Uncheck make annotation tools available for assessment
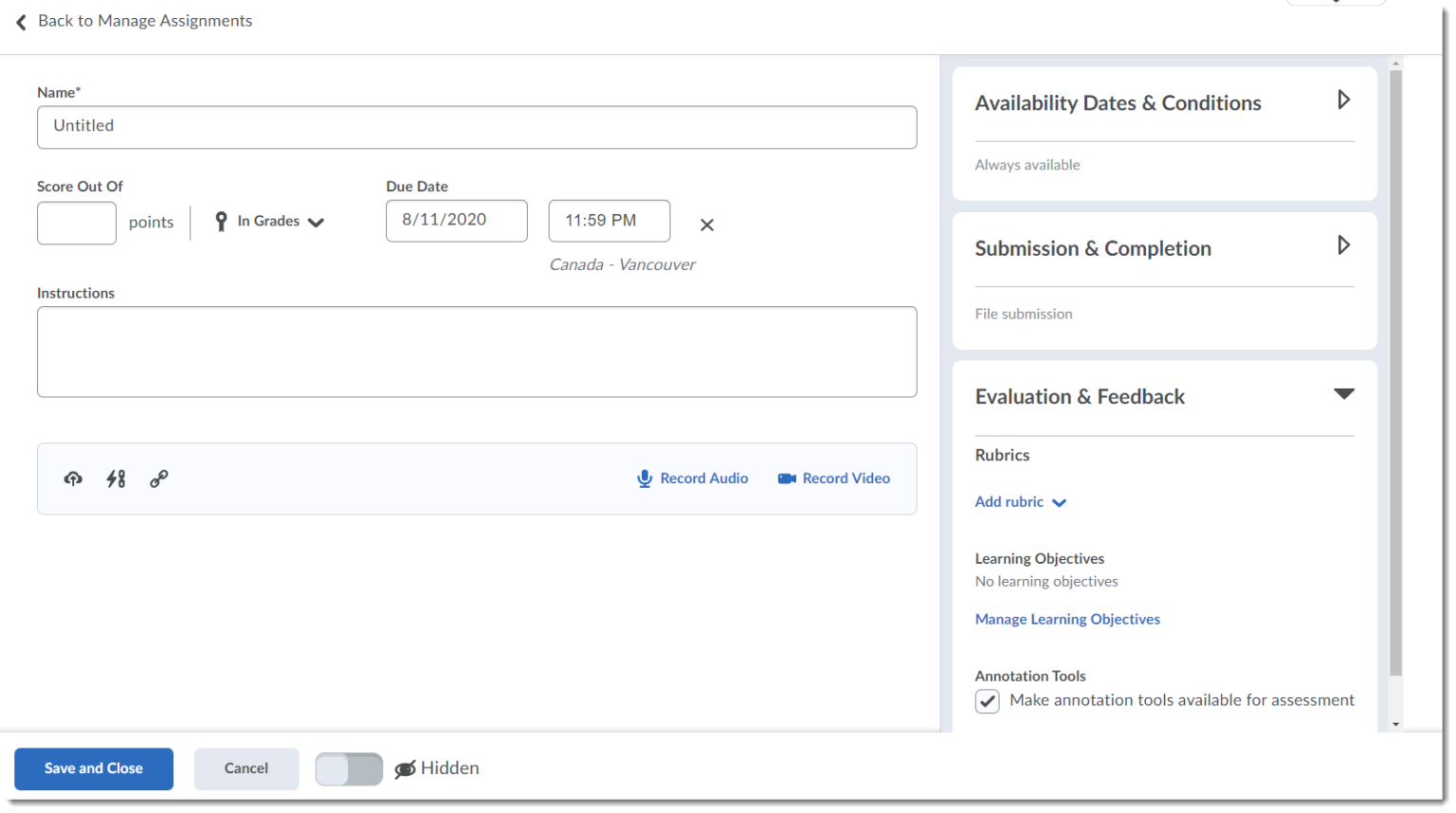Viewport: 1456px width, 813px height. 987,701
